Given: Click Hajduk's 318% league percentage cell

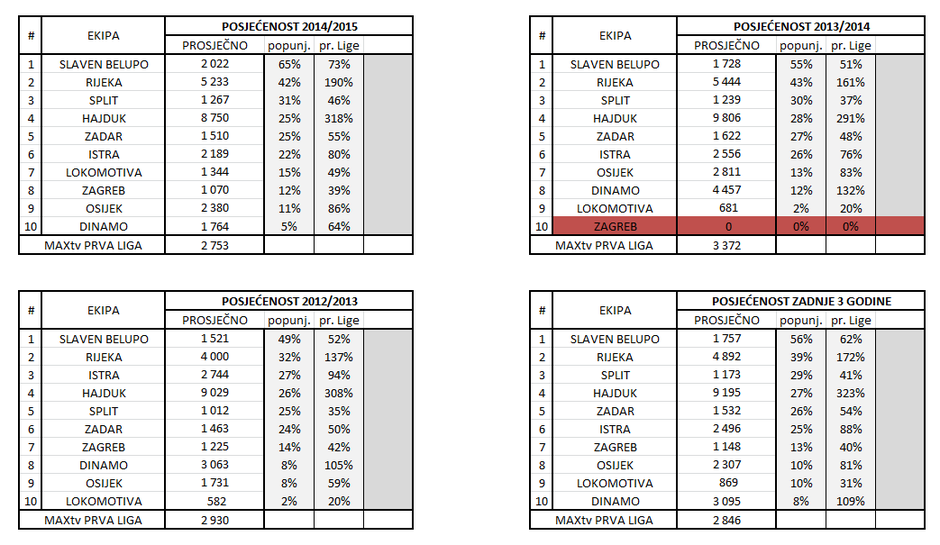Looking at the screenshot, I should coord(338,118).
